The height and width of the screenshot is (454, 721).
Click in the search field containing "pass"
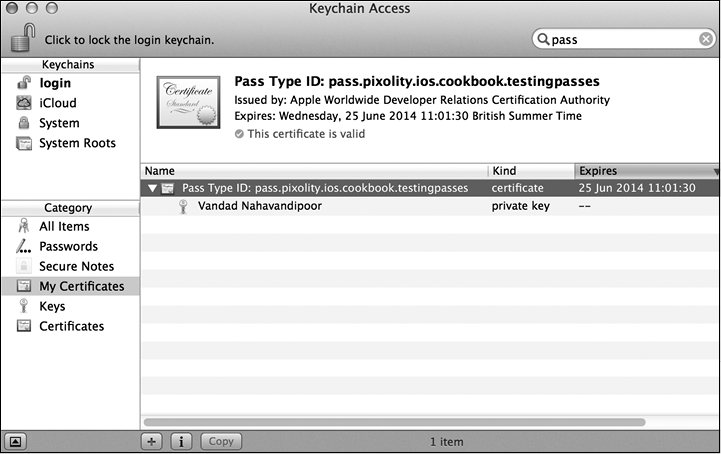point(620,40)
